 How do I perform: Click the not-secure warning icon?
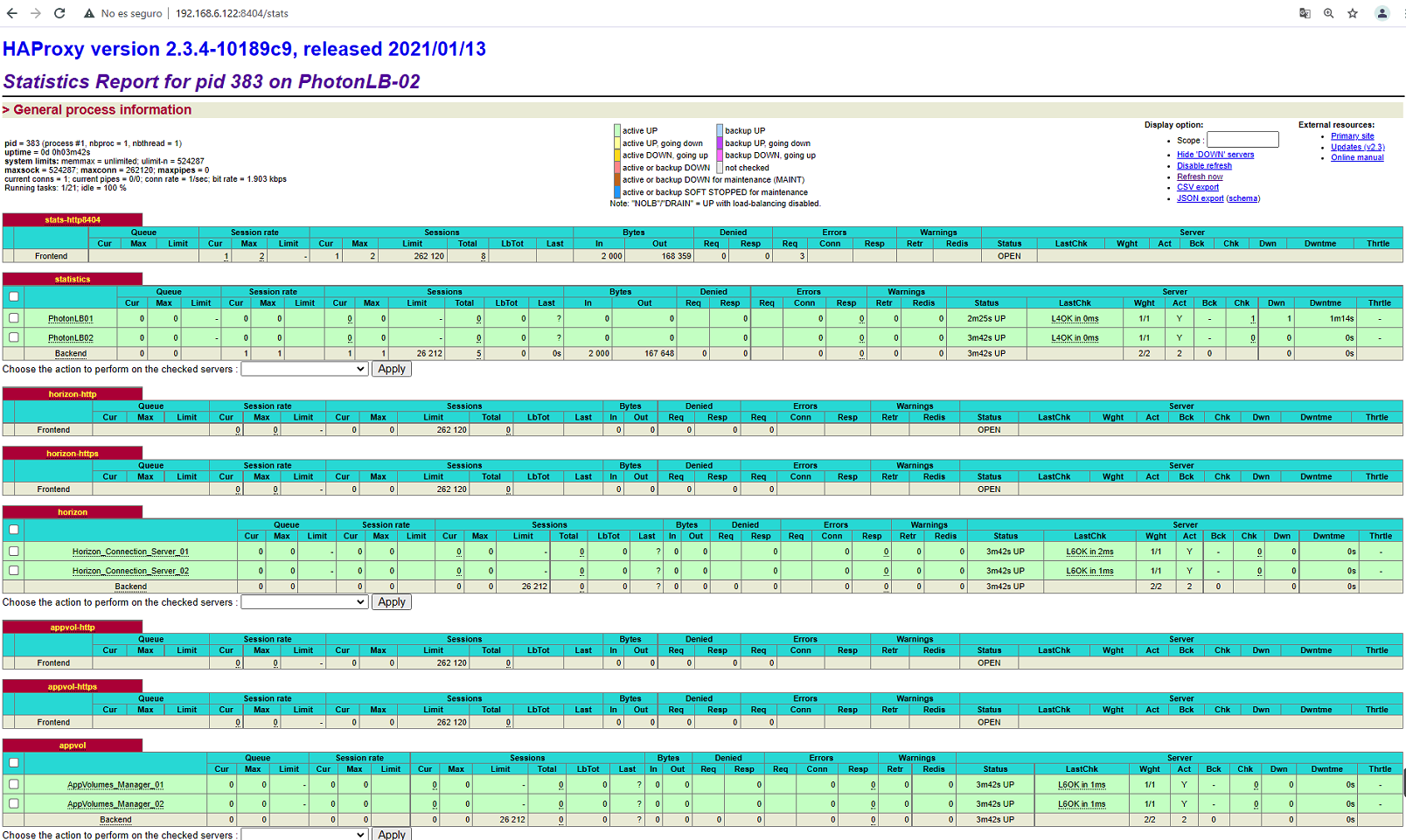click(x=89, y=13)
